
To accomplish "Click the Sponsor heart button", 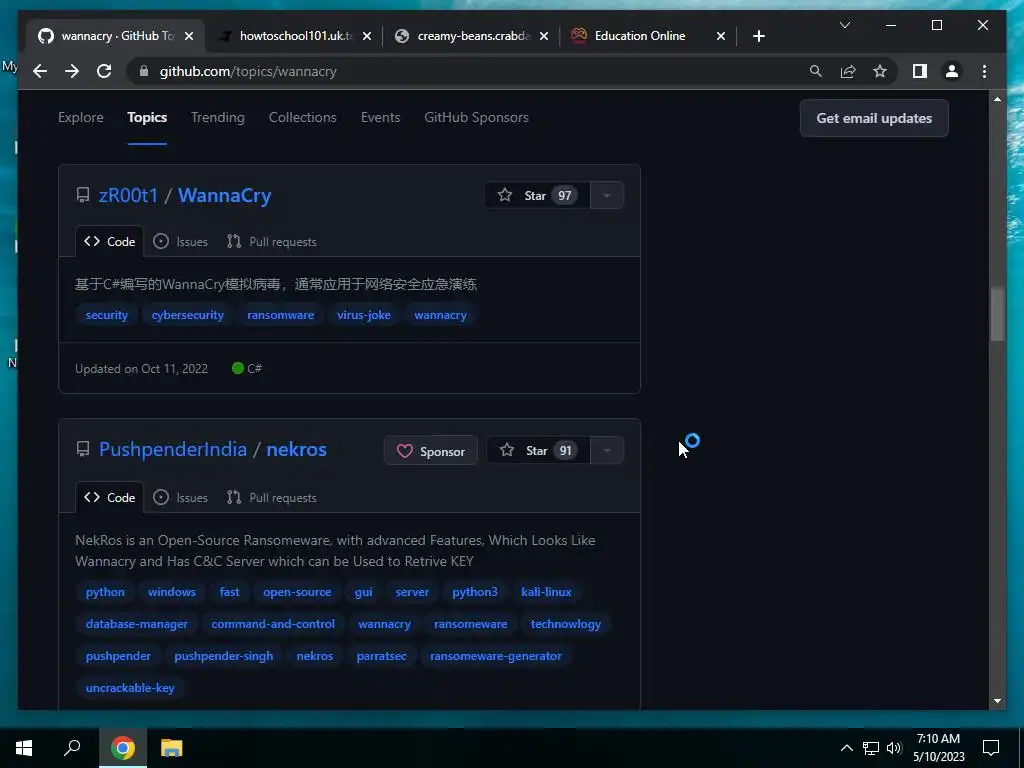I will tap(430, 451).
